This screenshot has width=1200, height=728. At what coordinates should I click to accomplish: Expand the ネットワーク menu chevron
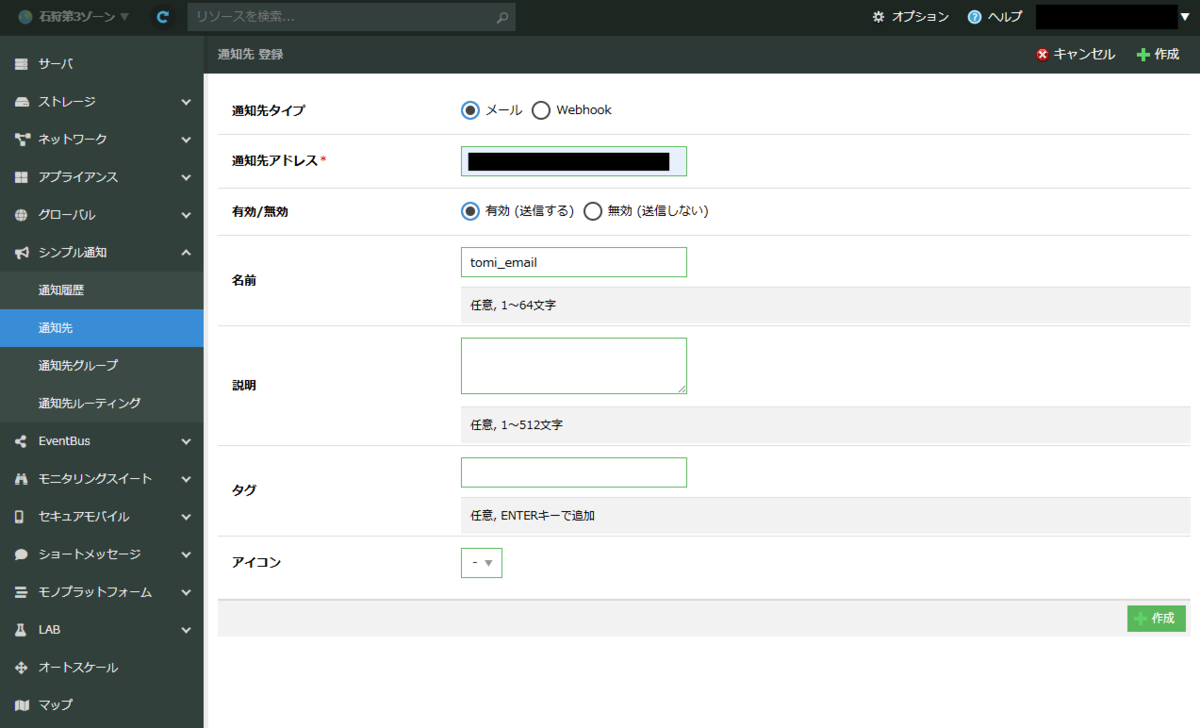click(186, 139)
